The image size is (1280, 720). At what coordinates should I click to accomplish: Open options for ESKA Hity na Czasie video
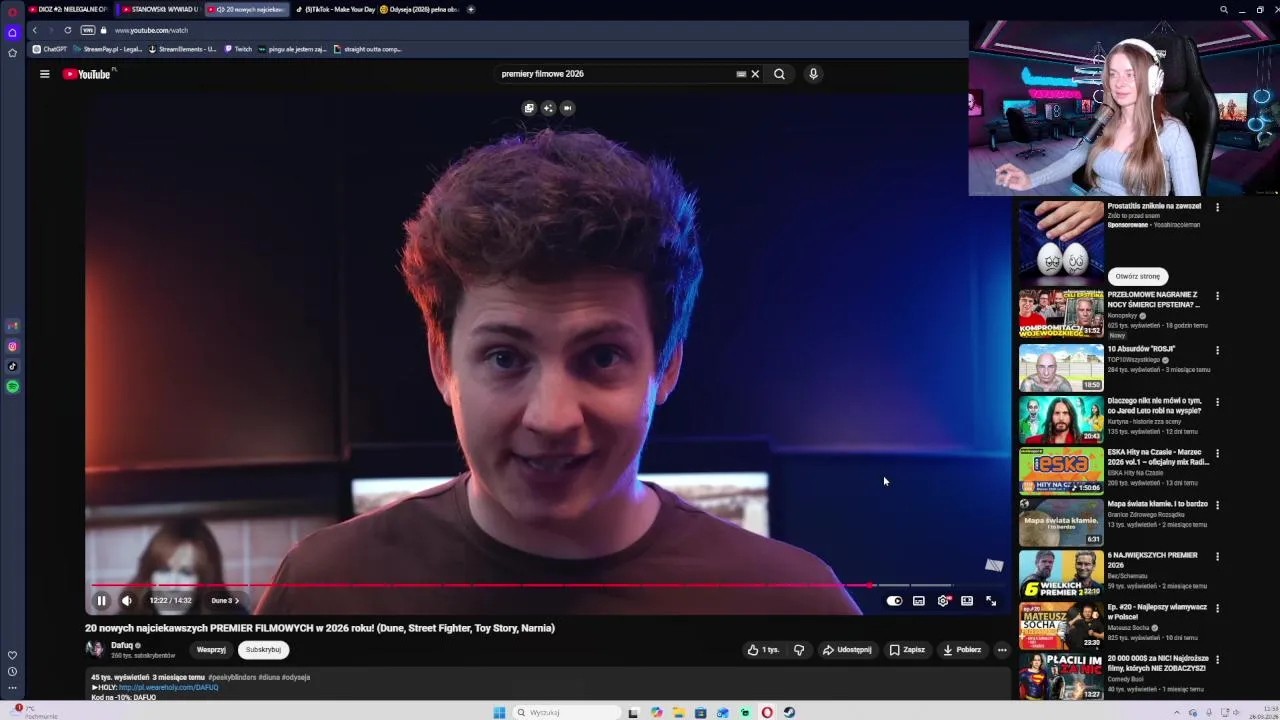coord(1217,453)
